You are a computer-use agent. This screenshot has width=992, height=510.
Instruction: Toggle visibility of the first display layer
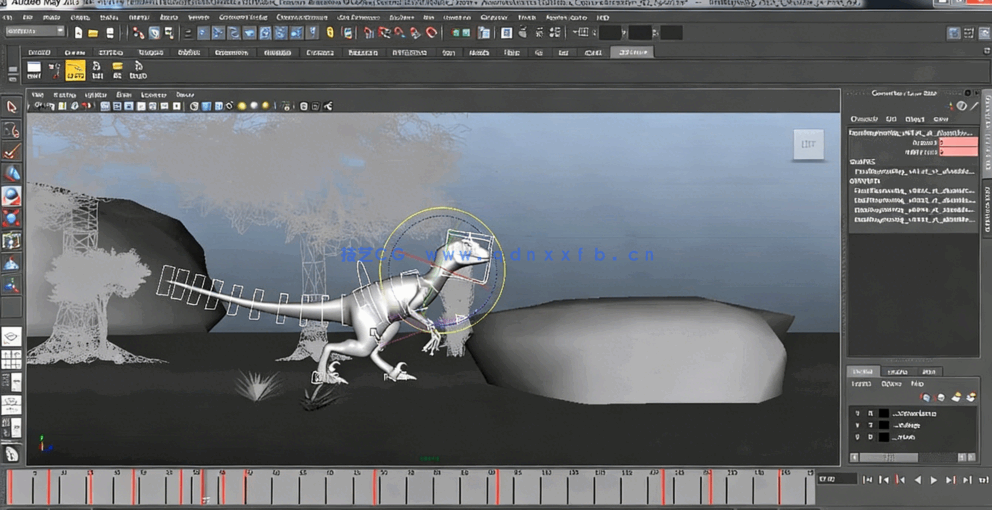[857, 413]
